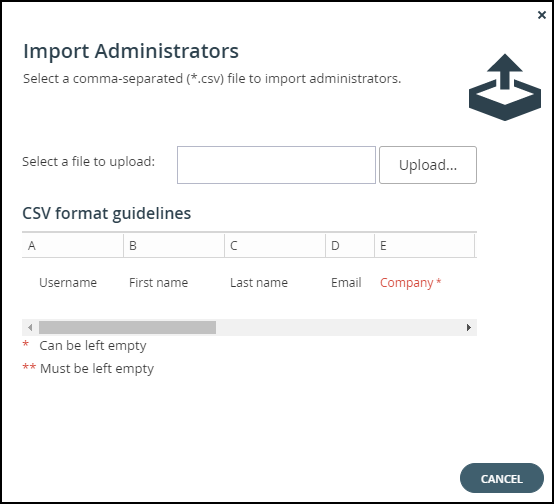554x504 pixels.
Task: Click the scrollbar's left arrow
Action: [30, 327]
